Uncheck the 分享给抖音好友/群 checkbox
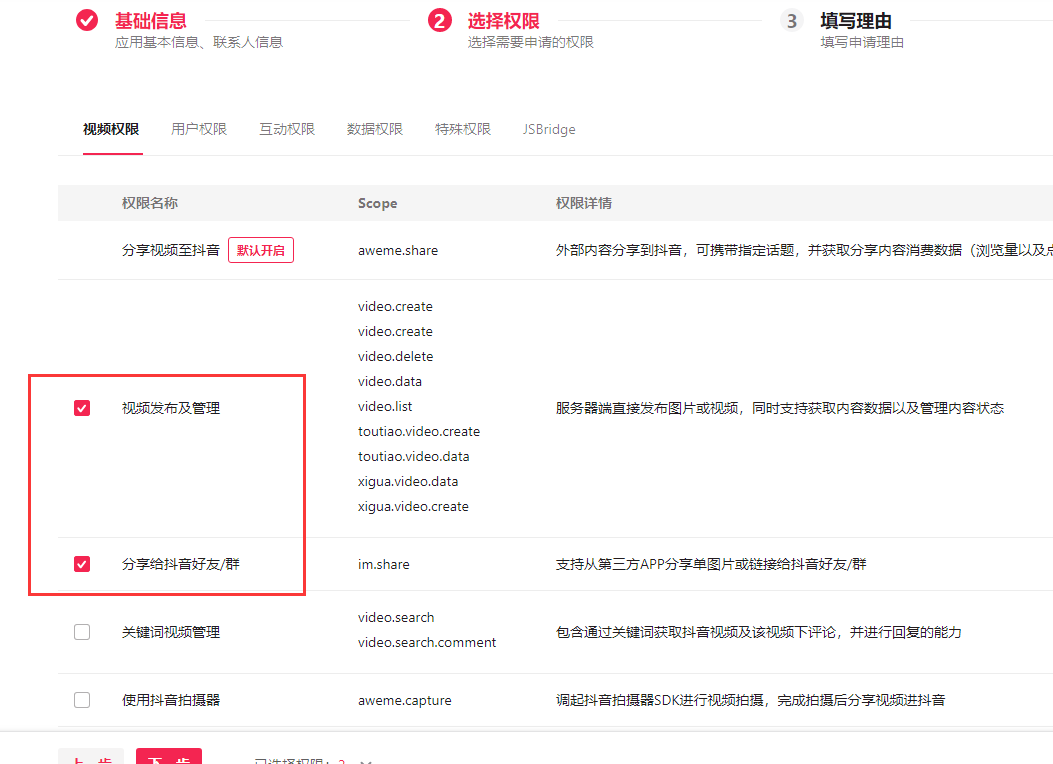The image size is (1053, 764). (82, 564)
